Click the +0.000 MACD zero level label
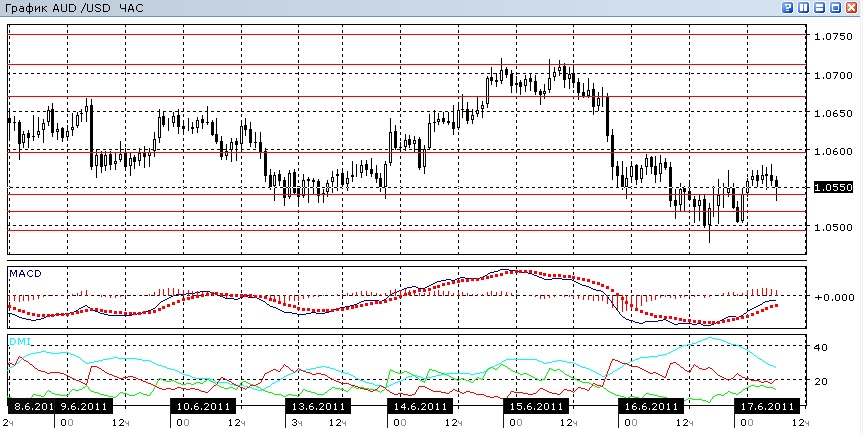The height and width of the screenshot is (435, 863). coord(834,297)
